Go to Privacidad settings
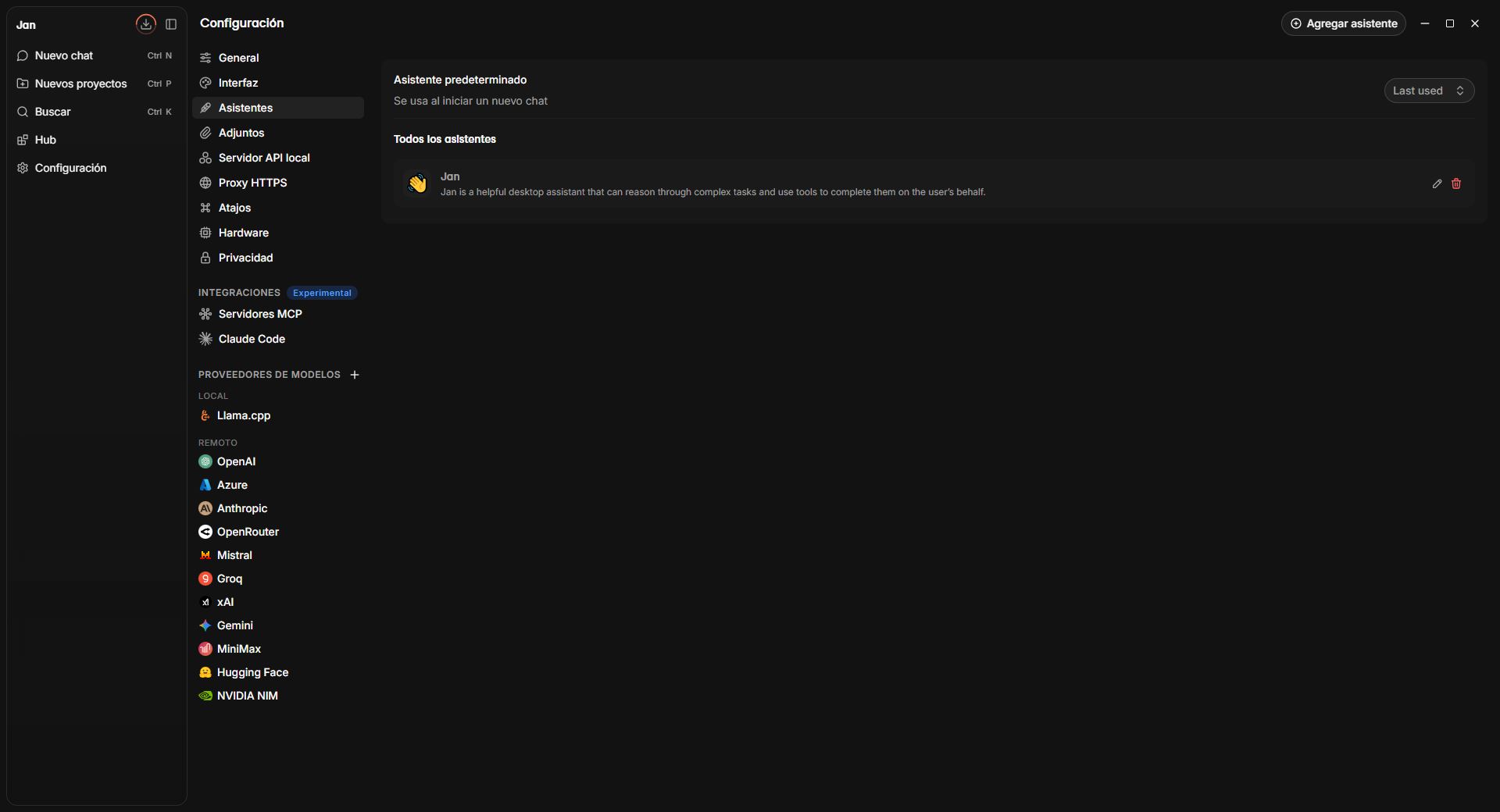Screen dimensions: 1500x812 (278, 258)
